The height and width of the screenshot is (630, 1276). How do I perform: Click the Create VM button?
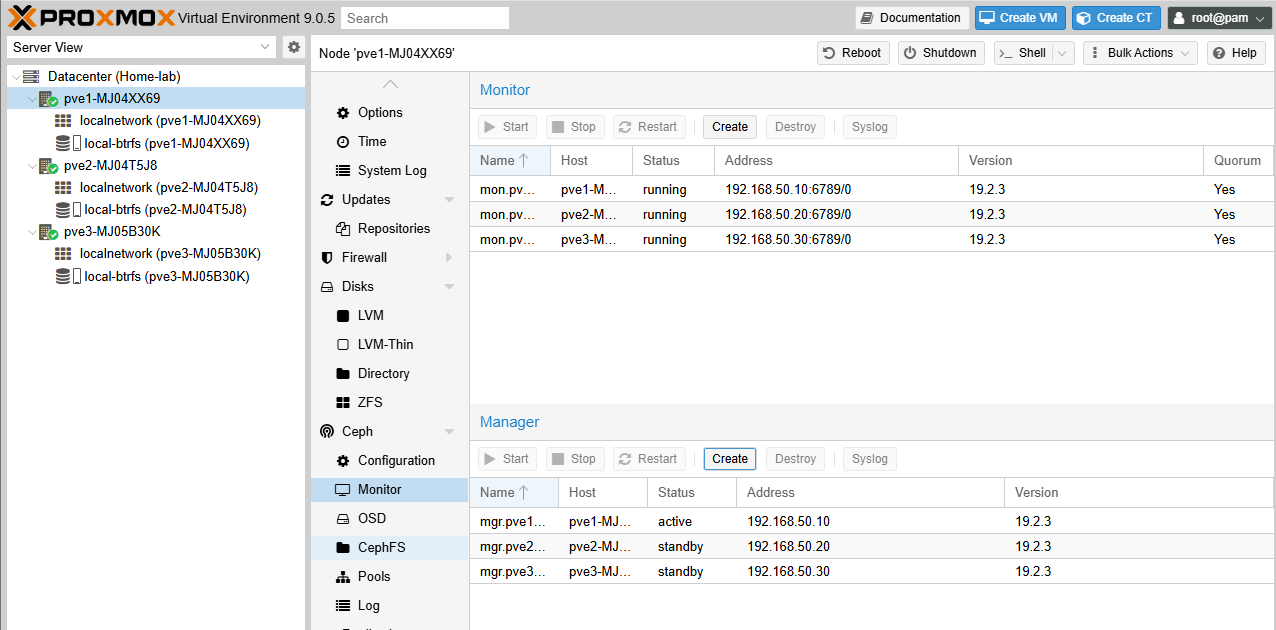tap(1021, 18)
